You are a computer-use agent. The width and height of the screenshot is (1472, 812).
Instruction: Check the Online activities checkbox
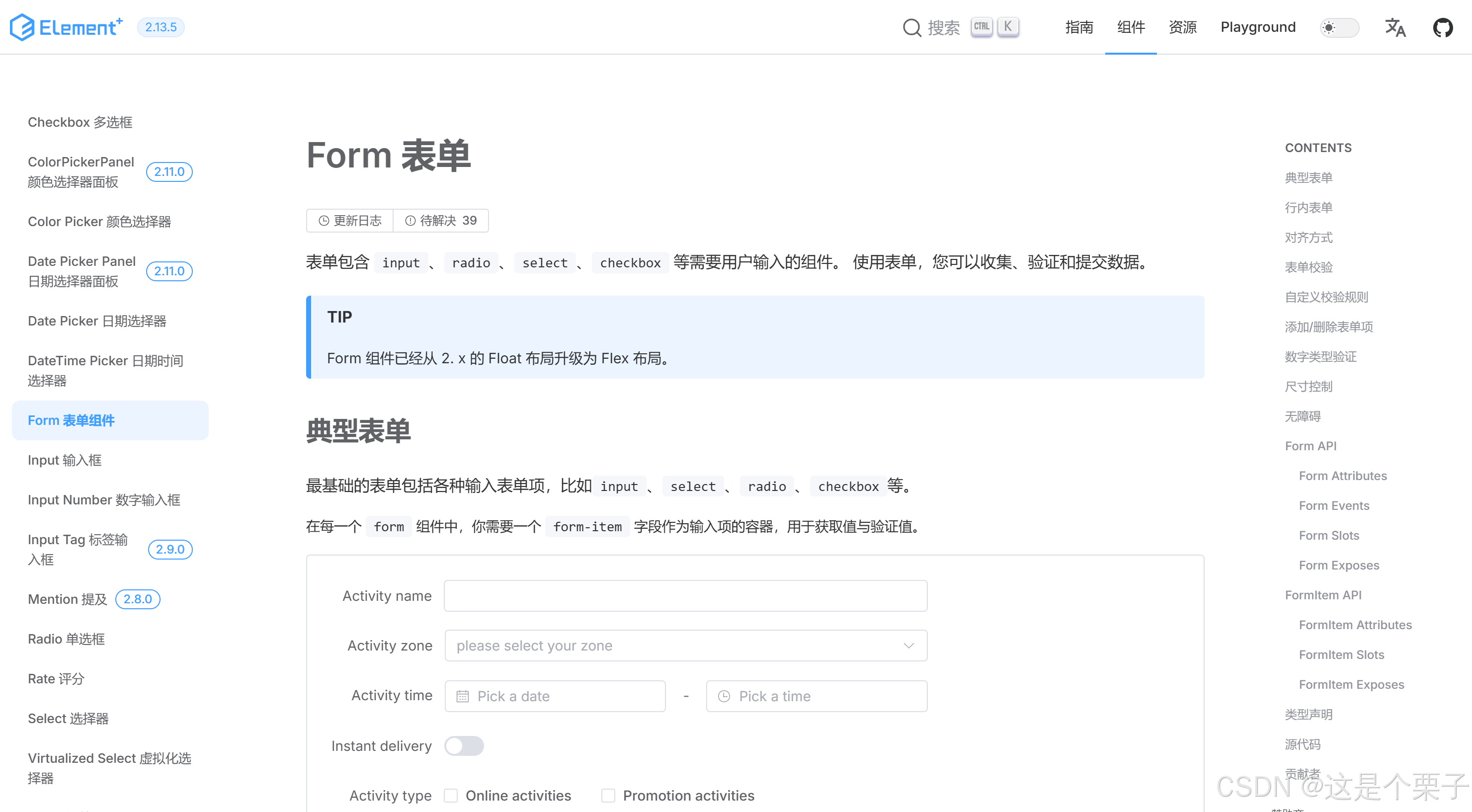(x=451, y=796)
